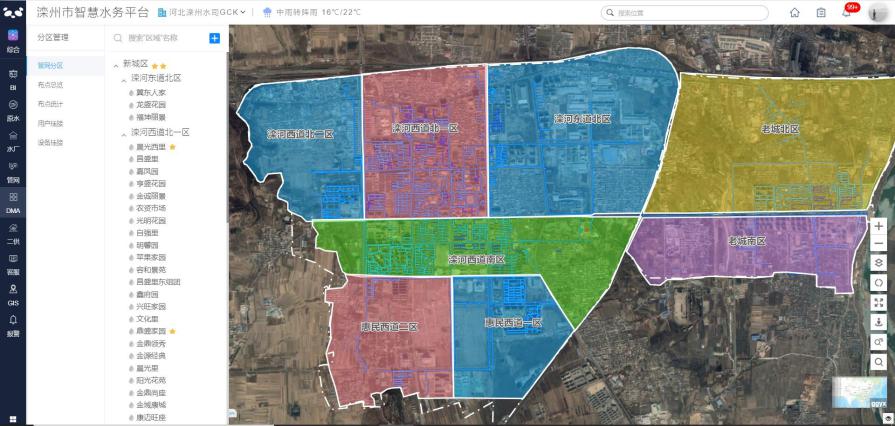This screenshot has width=895, height=426.
Task: Collapse the 新城区 tree node
Action: pos(116,65)
